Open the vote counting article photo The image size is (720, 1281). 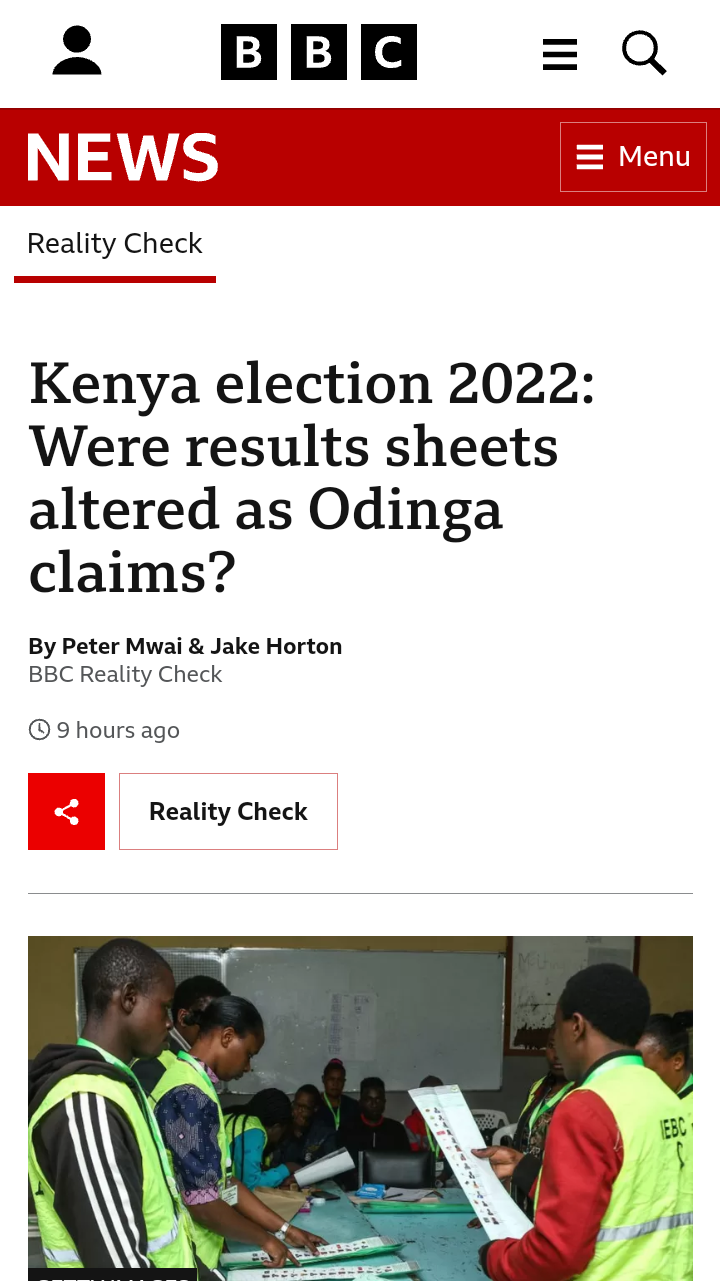(x=360, y=1105)
